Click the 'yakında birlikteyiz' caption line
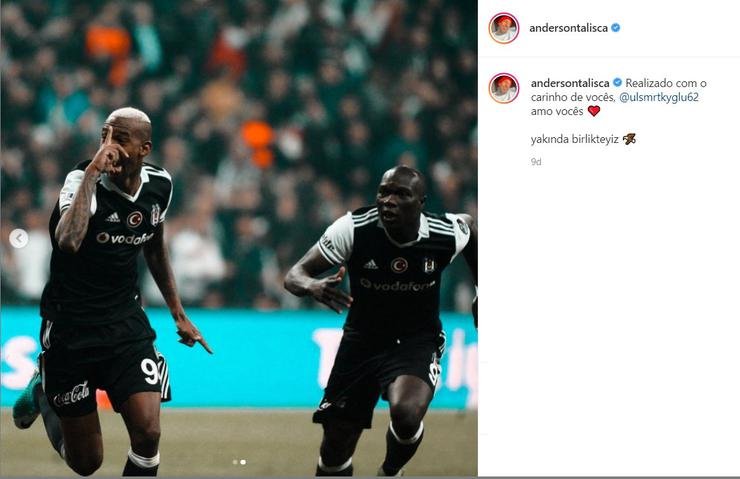 point(574,139)
